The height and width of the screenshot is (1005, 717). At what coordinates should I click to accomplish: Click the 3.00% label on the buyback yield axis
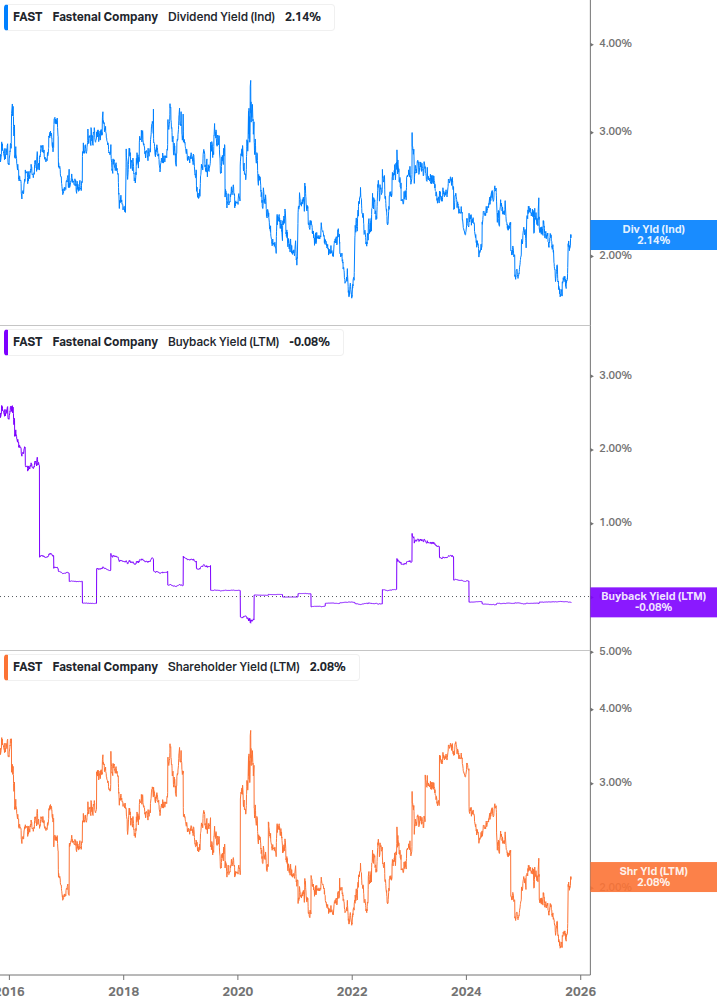615,376
